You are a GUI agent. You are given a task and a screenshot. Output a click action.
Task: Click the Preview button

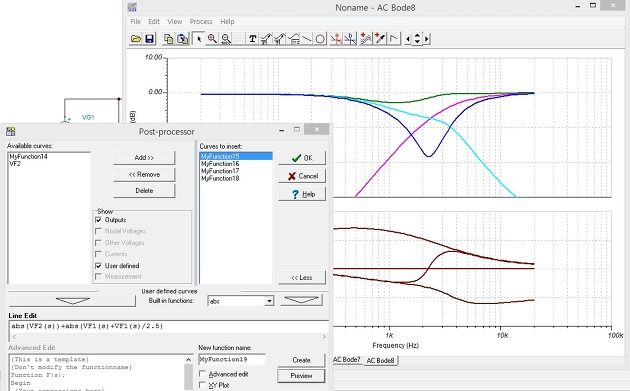[x=301, y=376]
